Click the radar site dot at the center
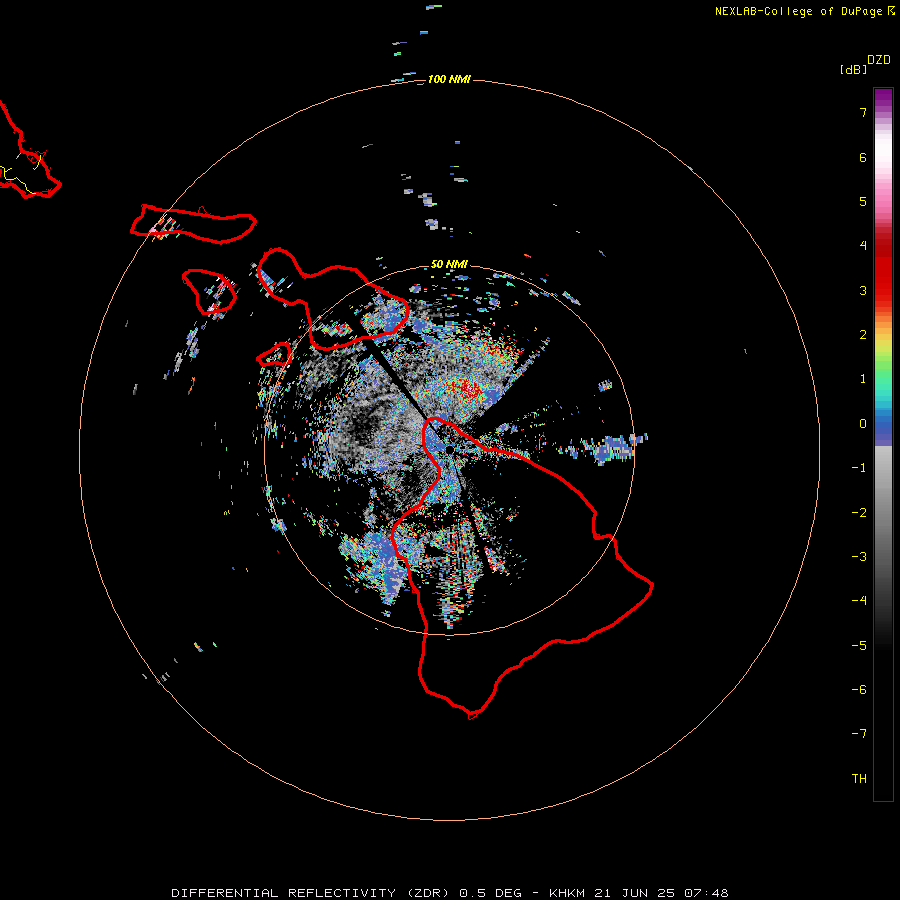Viewport: 900px width, 900px height. coord(449,449)
